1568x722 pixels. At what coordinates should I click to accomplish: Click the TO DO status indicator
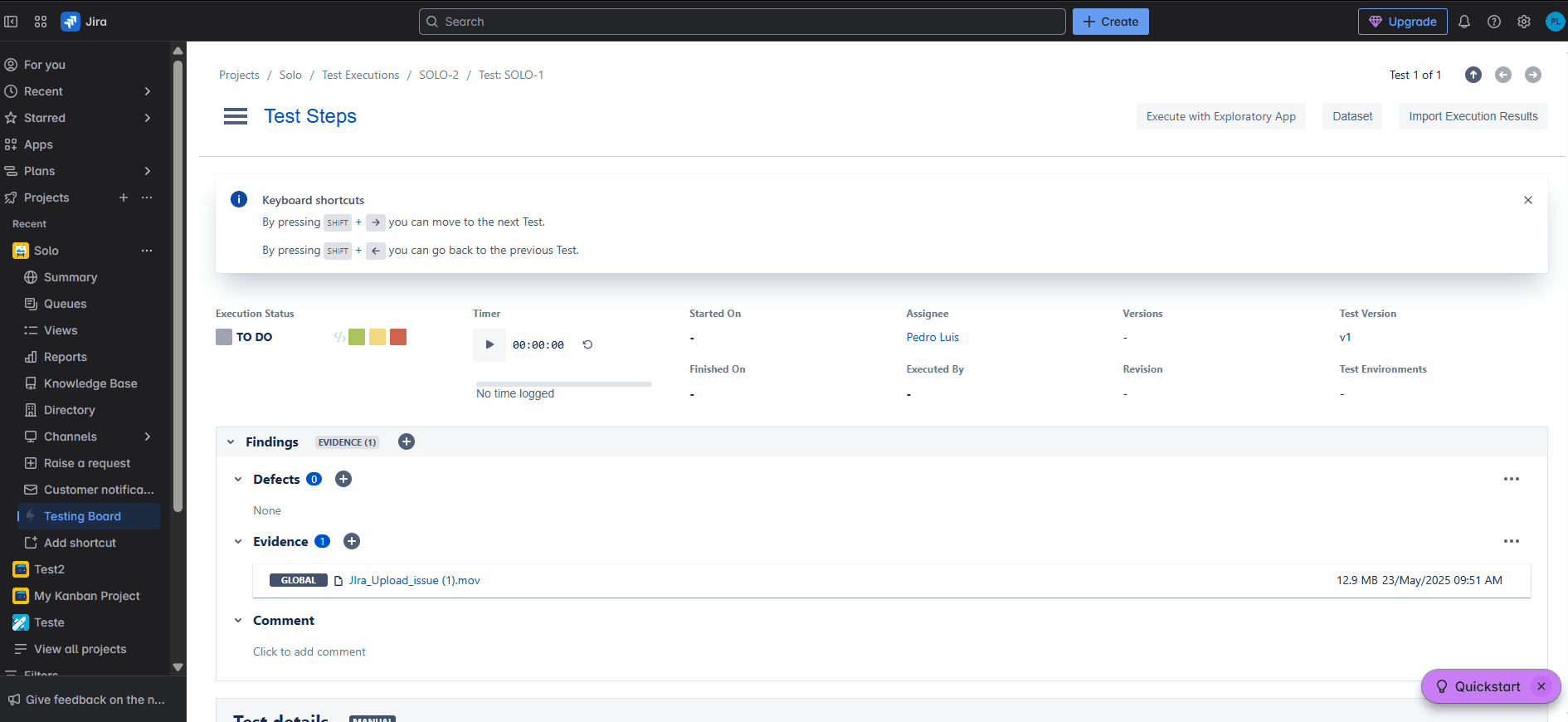pos(244,337)
